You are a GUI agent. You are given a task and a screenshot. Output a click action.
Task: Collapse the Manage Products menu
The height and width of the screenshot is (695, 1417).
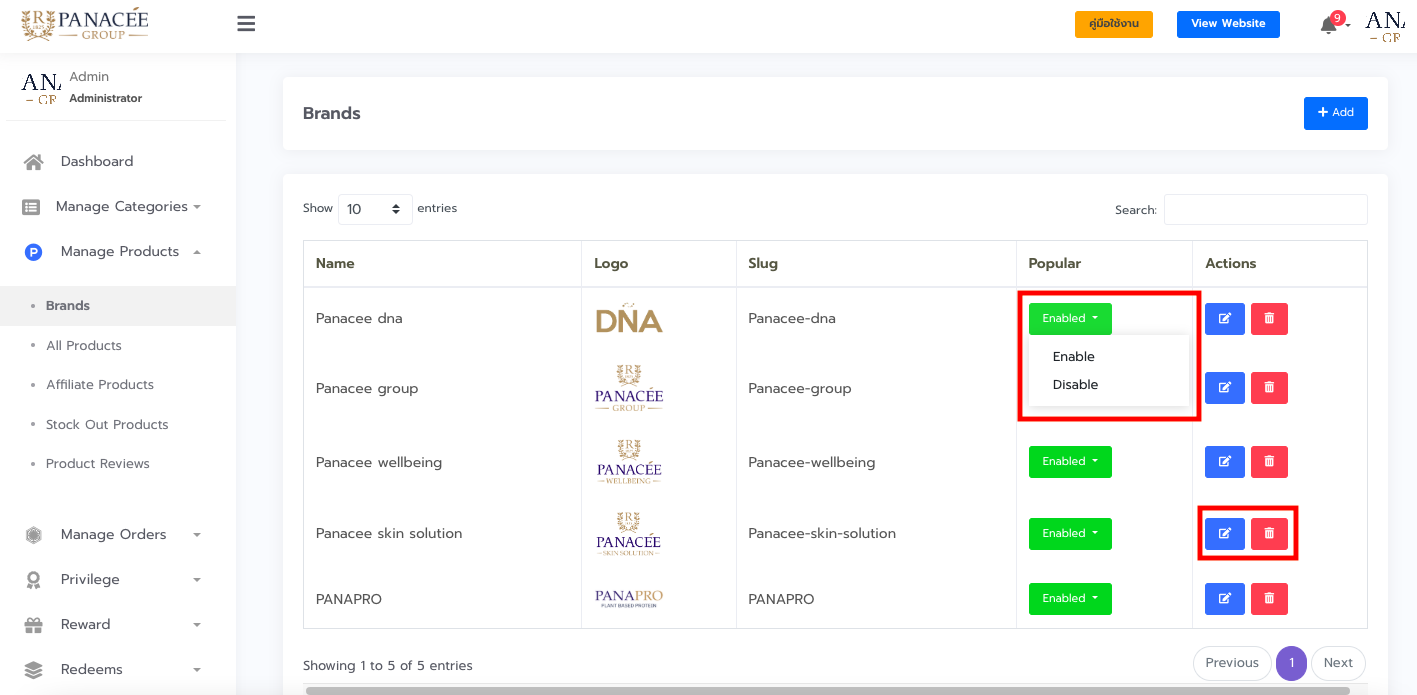tap(197, 252)
